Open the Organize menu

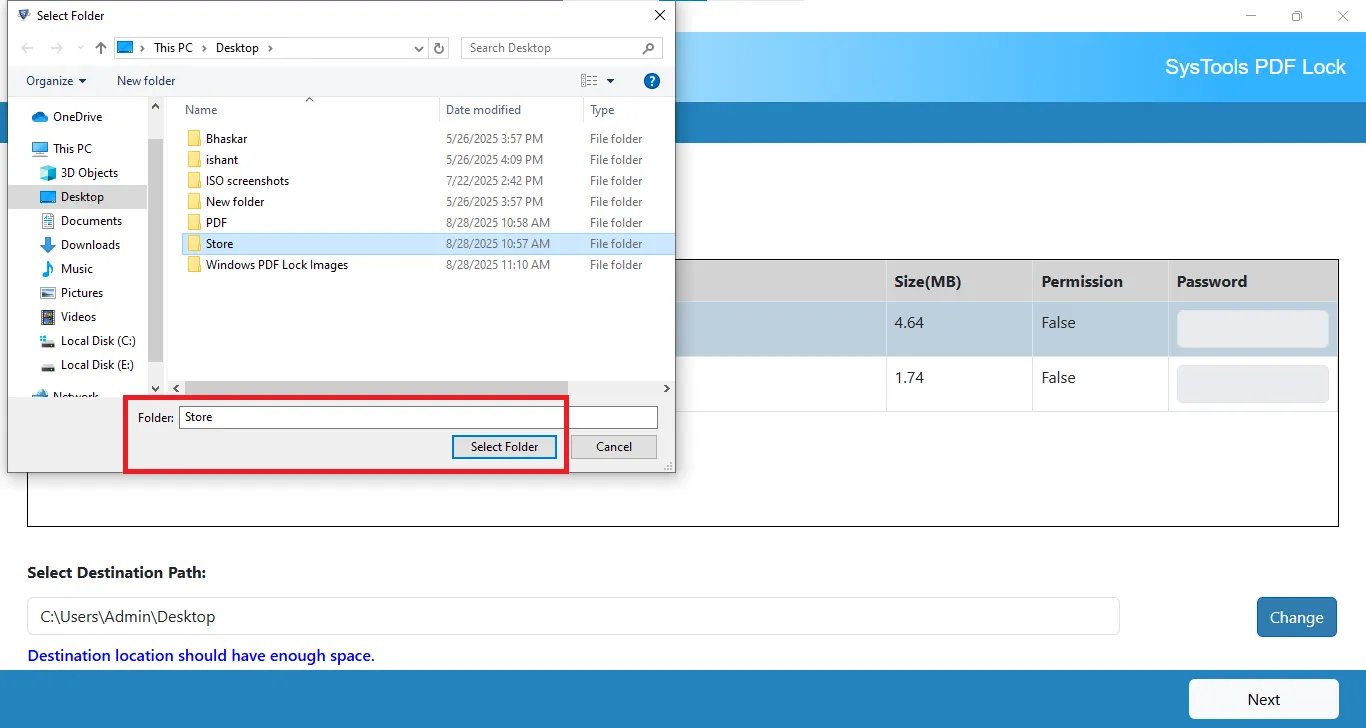[x=56, y=81]
